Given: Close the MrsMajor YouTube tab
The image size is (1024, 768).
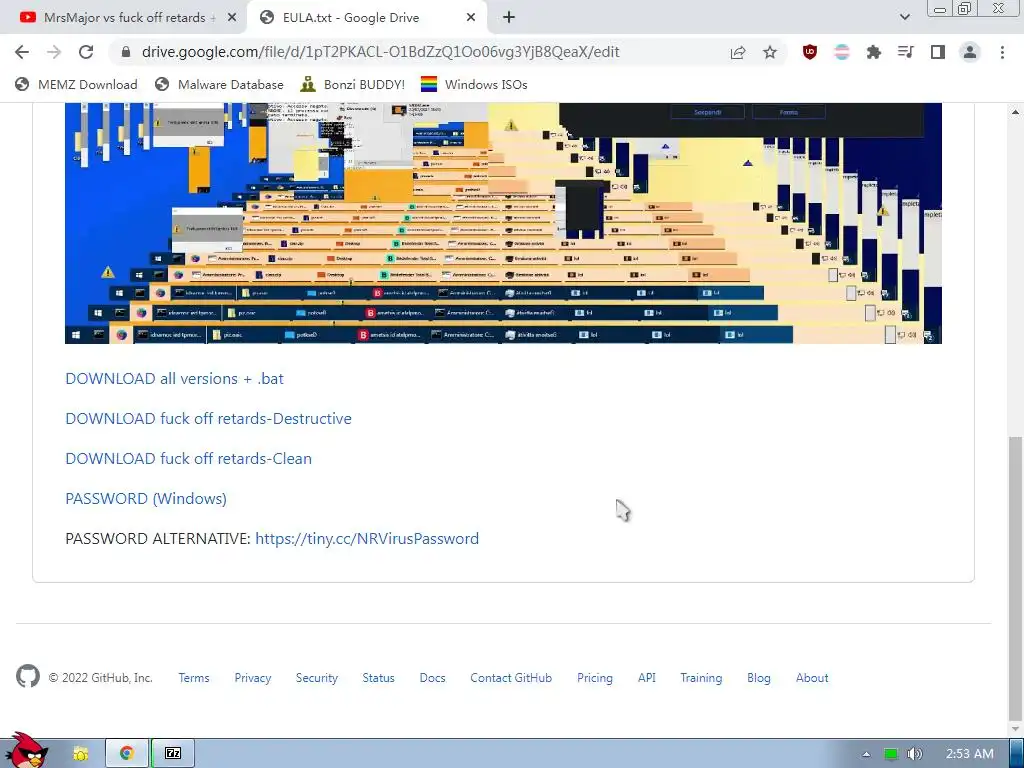Looking at the screenshot, I should point(232,18).
